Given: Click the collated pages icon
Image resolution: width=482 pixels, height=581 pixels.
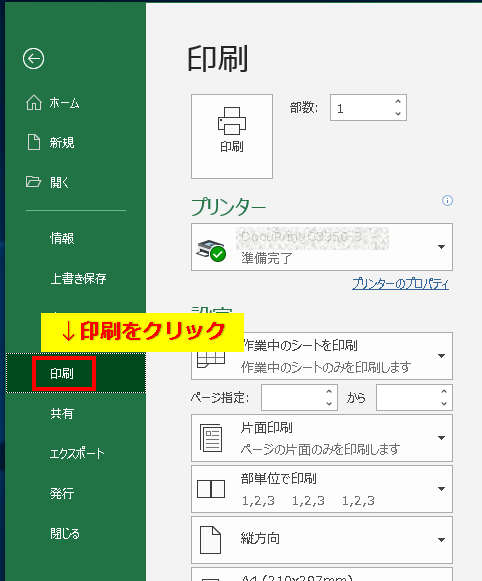Looking at the screenshot, I should click(211, 489).
